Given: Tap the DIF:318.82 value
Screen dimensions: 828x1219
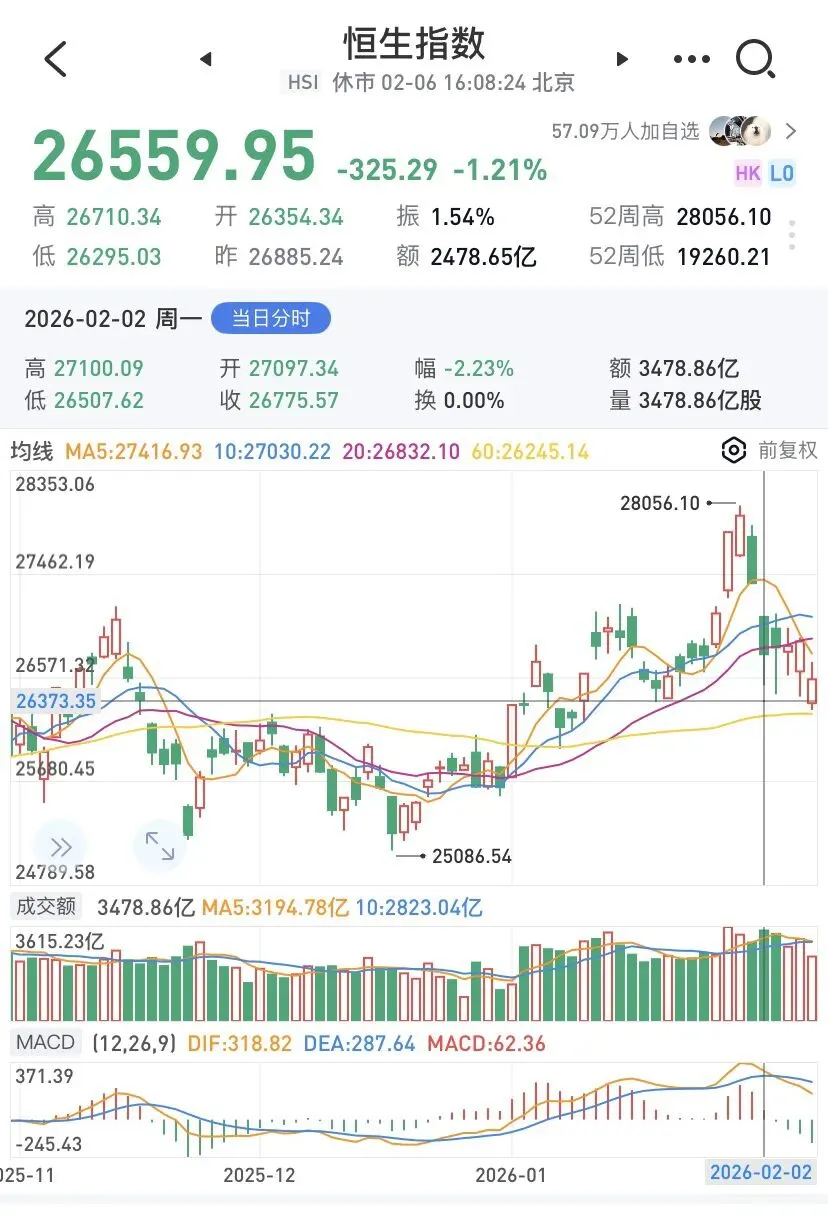Looking at the screenshot, I should (x=238, y=1044).
